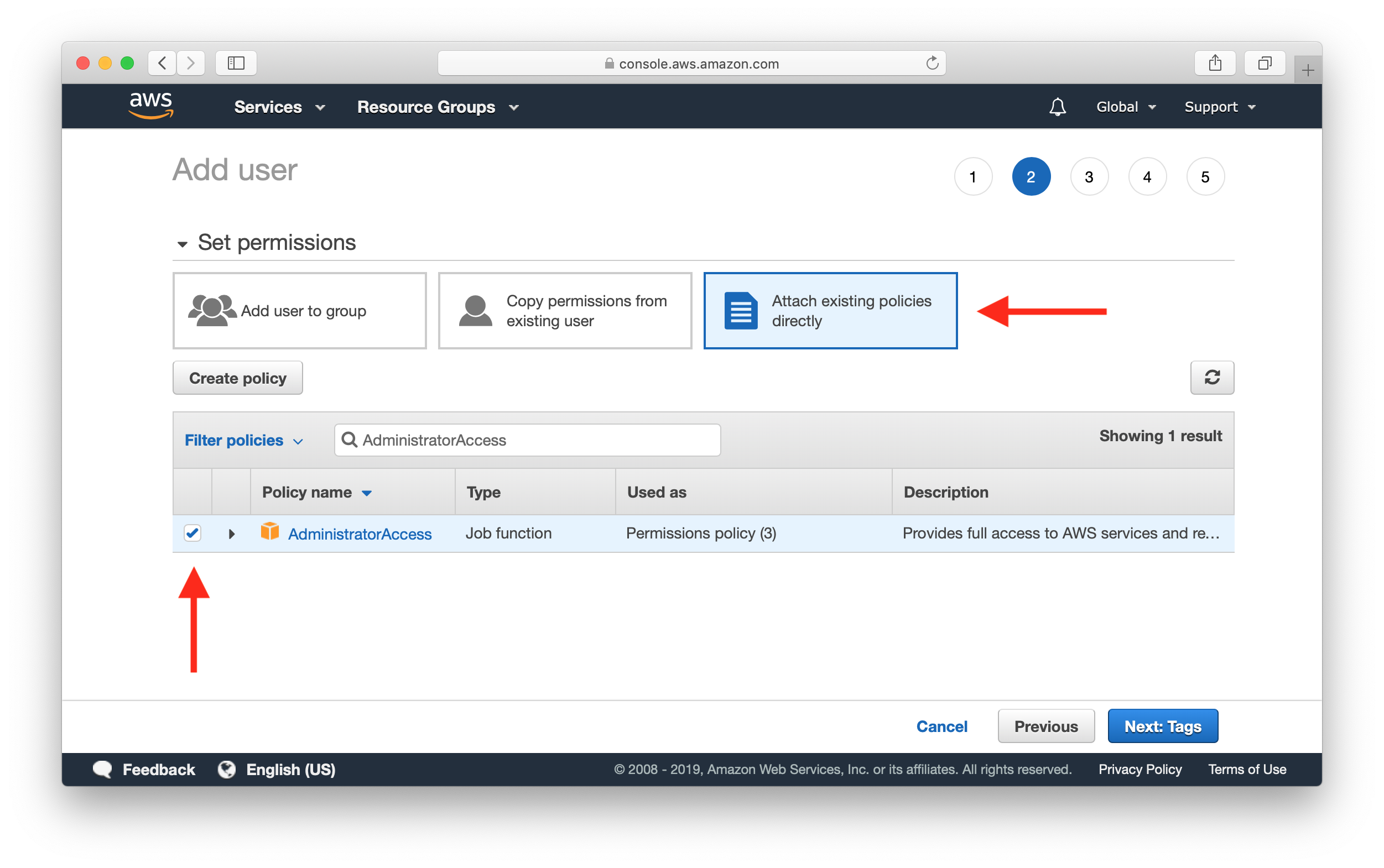Go to wizard step 3
This screenshot has width=1384, height=868.
(1089, 177)
